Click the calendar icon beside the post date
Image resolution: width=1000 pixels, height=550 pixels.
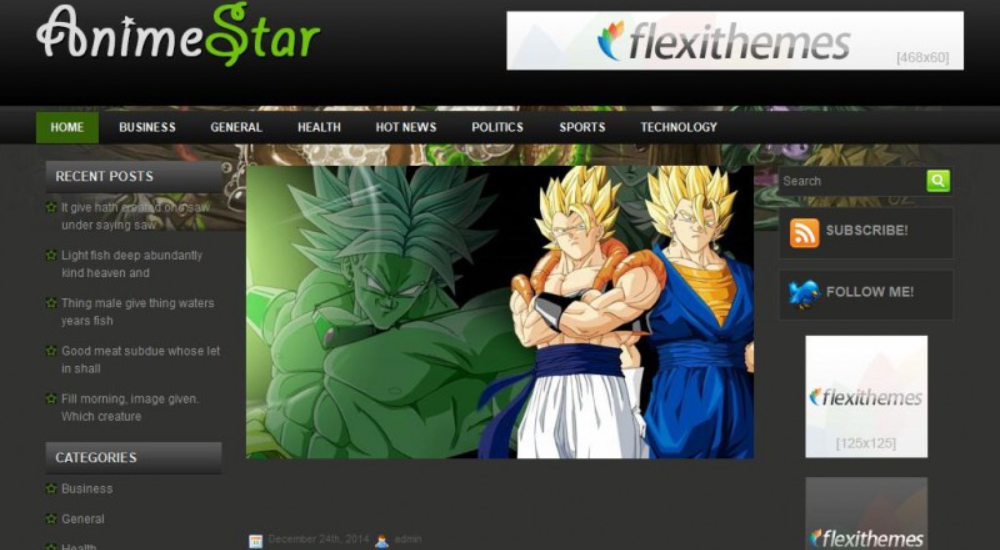(x=256, y=541)
